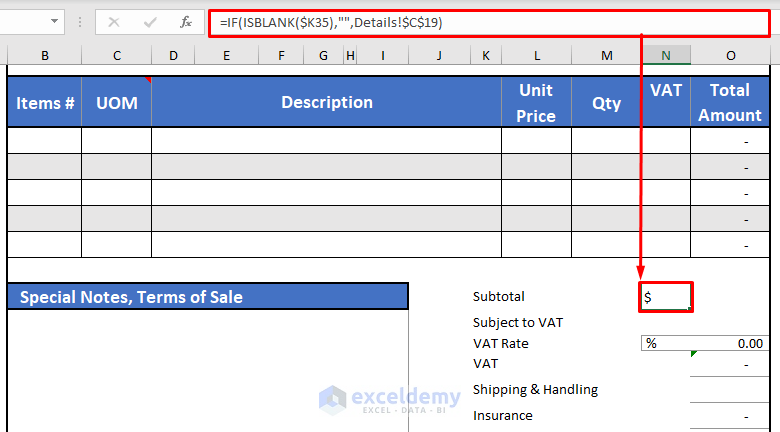The height and width of the screenshot is (432, 780).
Task: Select column O header
Action: coord(730,56)
